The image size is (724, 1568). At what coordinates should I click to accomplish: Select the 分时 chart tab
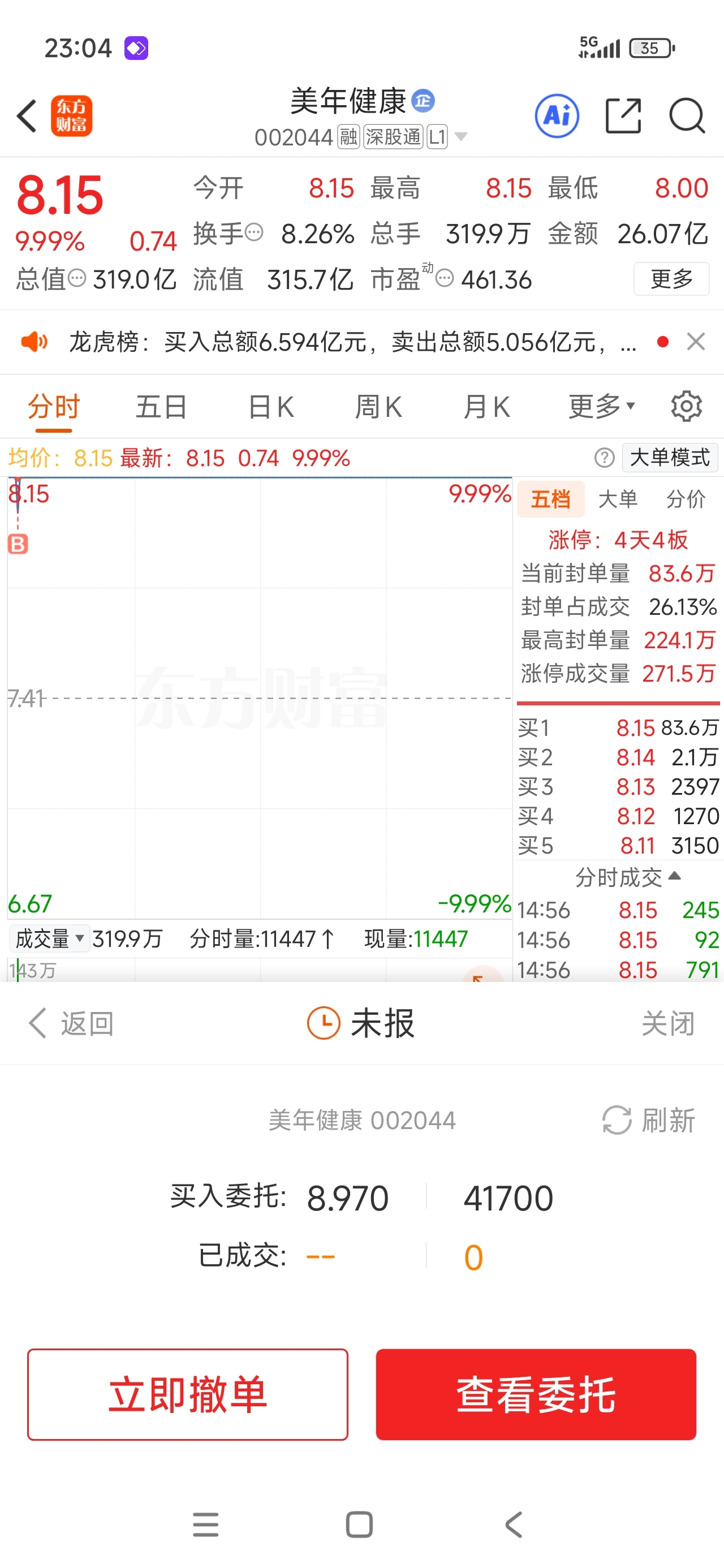point(54,407)
